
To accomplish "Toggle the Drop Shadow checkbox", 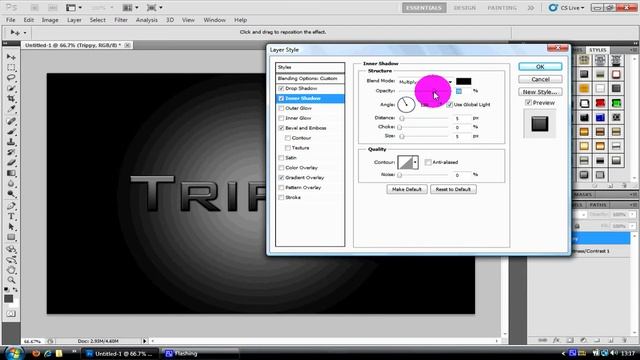I will [x=281, y=89].
